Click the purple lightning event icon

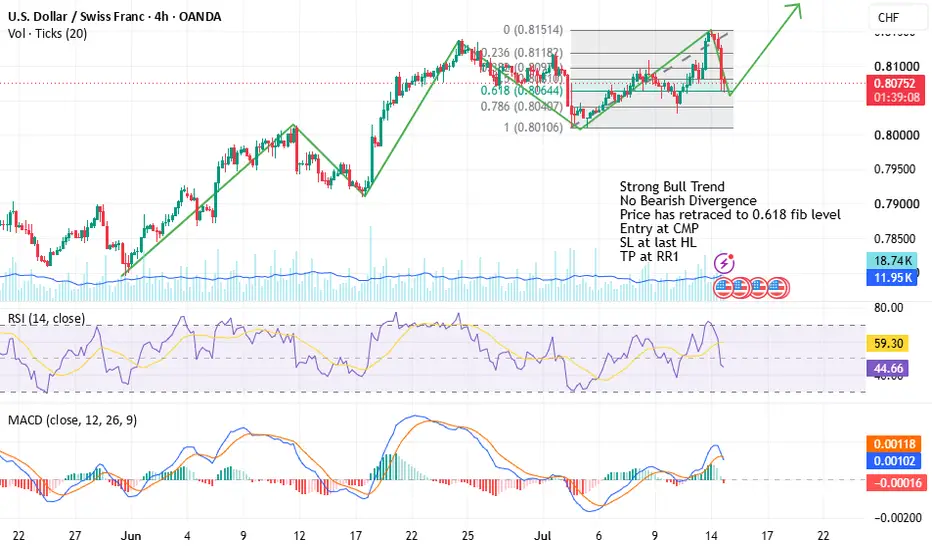click(x=724, y=262)
